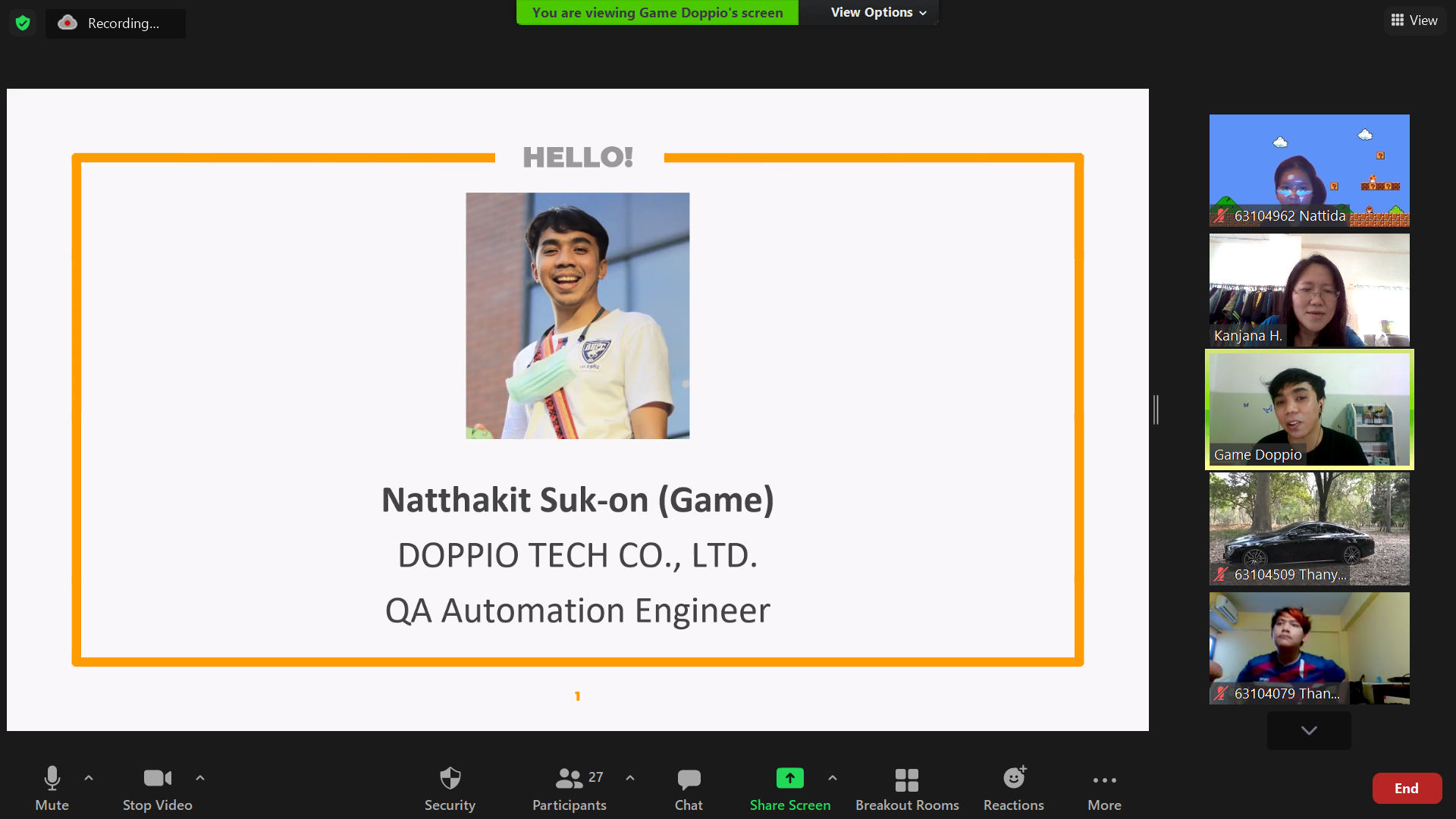Select 63104509 Thany... video thumbnail
Image resolution: width=1456 pixels, height=819 pixels.
pos(1309,529)
